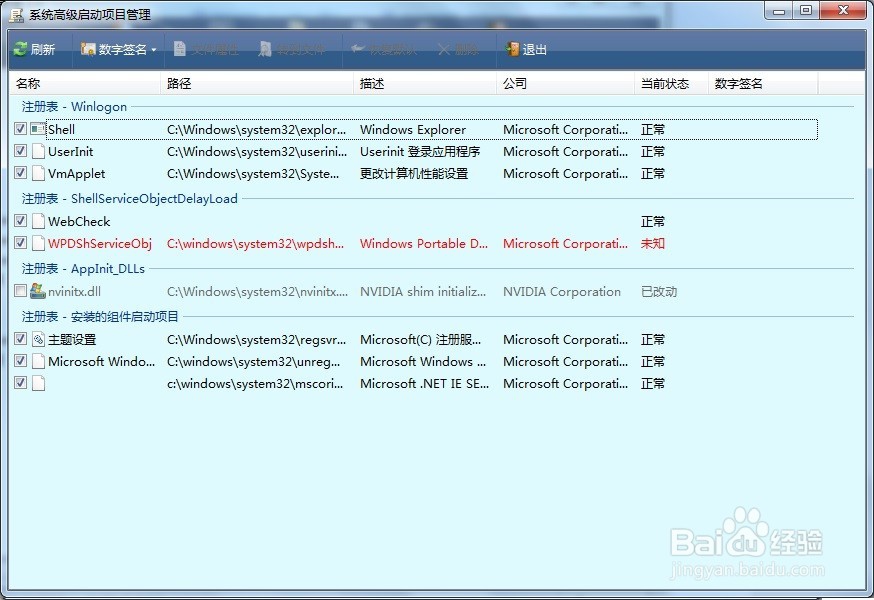Click path C:\Windows\system32\nvinitx....
The height and width of the screenshot is (600, 874).
pyautogui.click(x=258, y=292)
